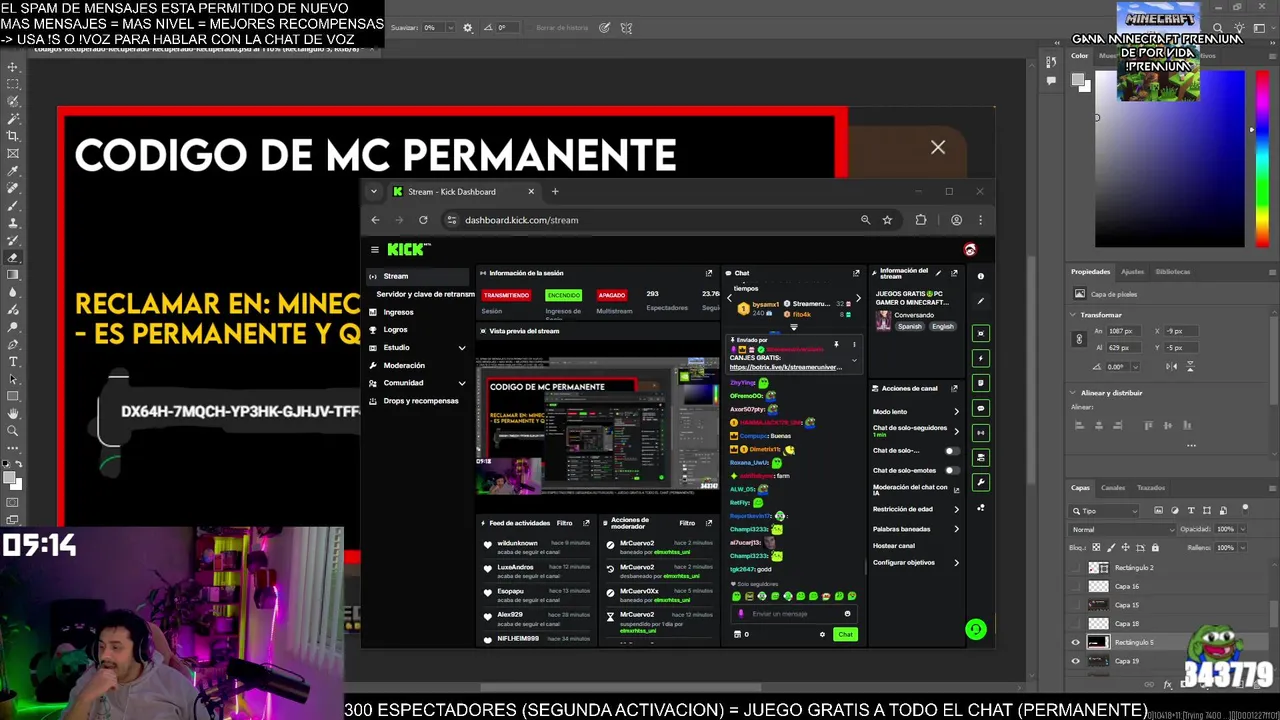
Task: Switch to the Canales tab
Action: 1113,488
